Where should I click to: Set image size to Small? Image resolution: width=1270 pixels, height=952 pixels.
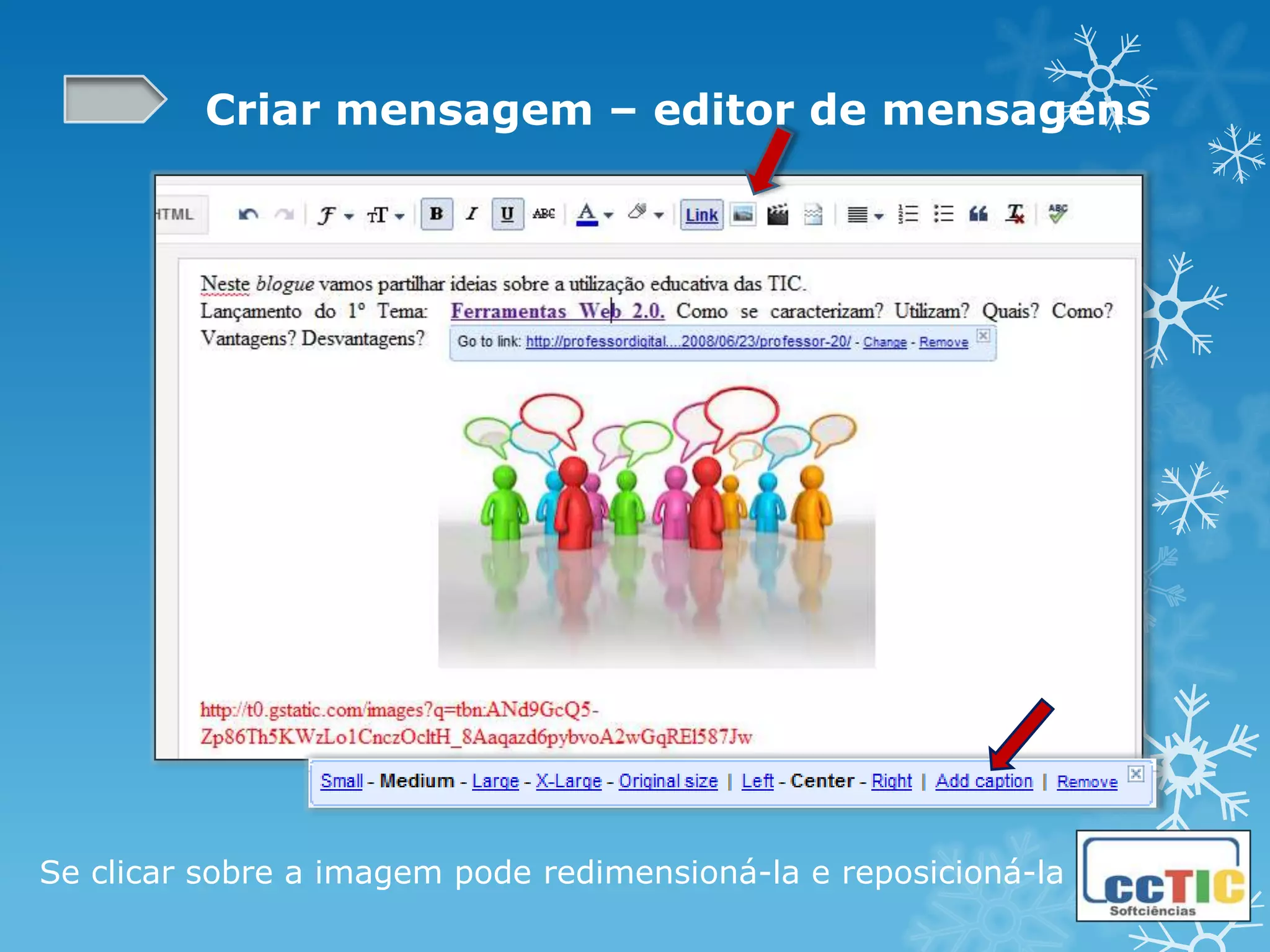pos(342,781)
